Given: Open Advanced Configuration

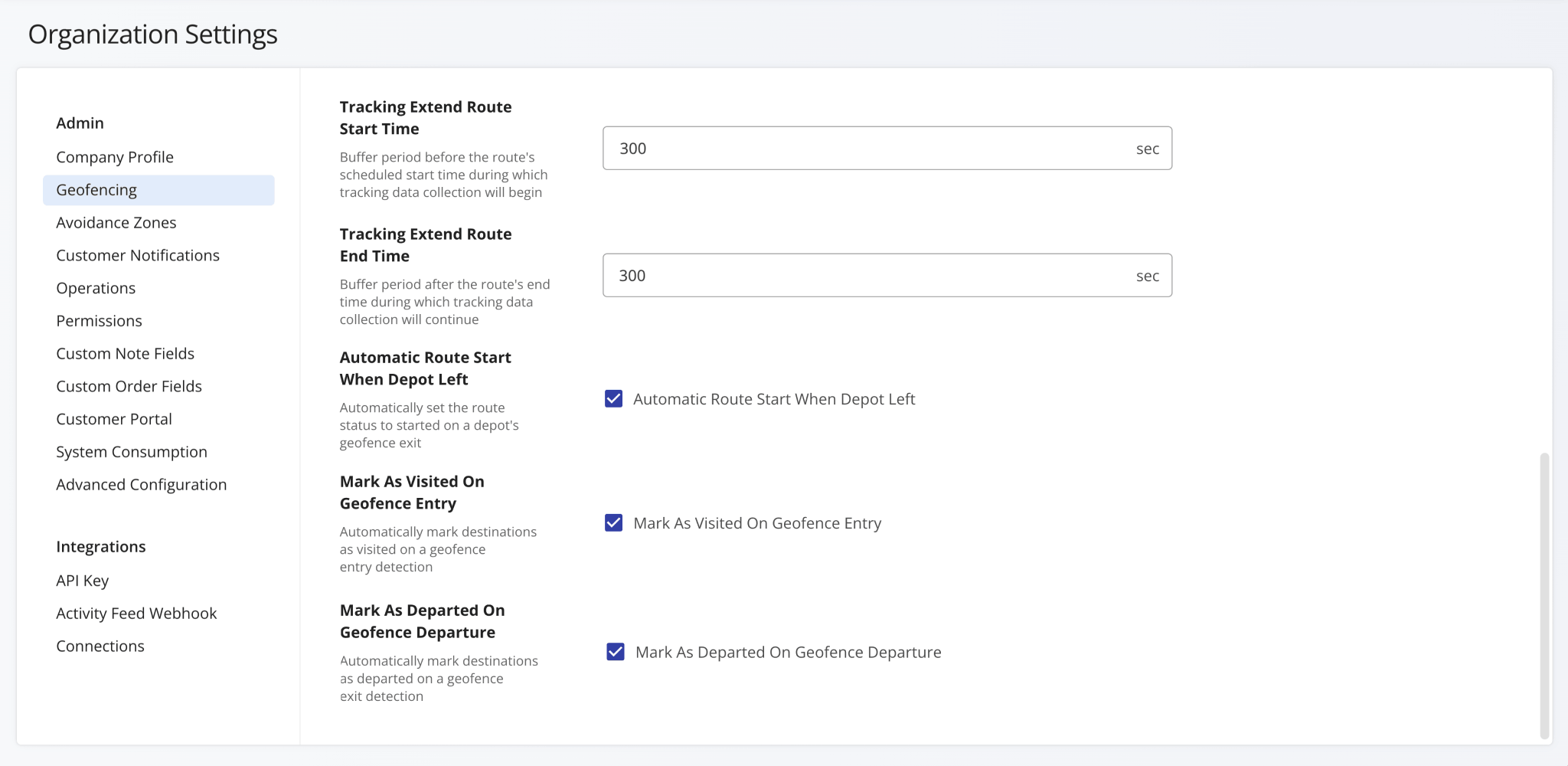Looking at the screenshot, I should (x=141, y=484).
